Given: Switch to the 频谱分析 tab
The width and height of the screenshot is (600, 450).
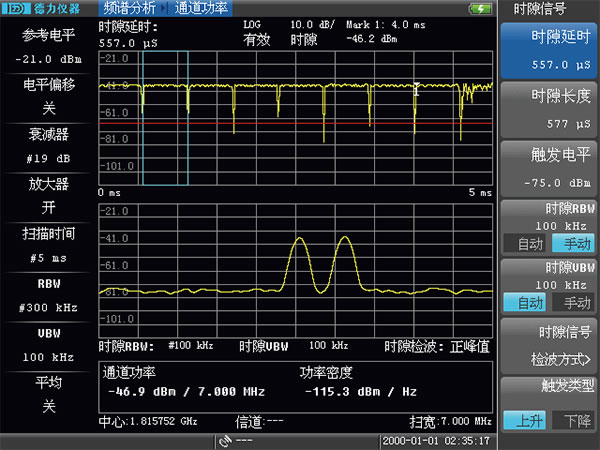Looking at the screenshot, I should (x=129, y=8).
